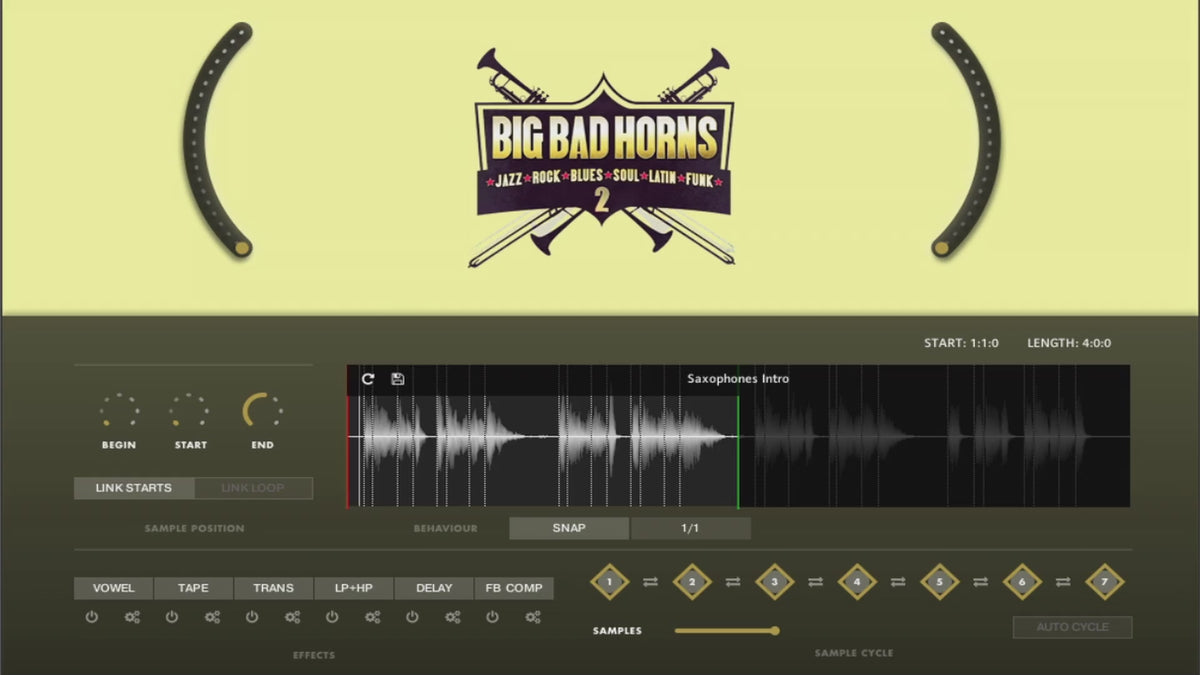Viewport: 1200px width, 675px height.
Task: Select the LP+HP effect tab
Action: coord(354,588)
